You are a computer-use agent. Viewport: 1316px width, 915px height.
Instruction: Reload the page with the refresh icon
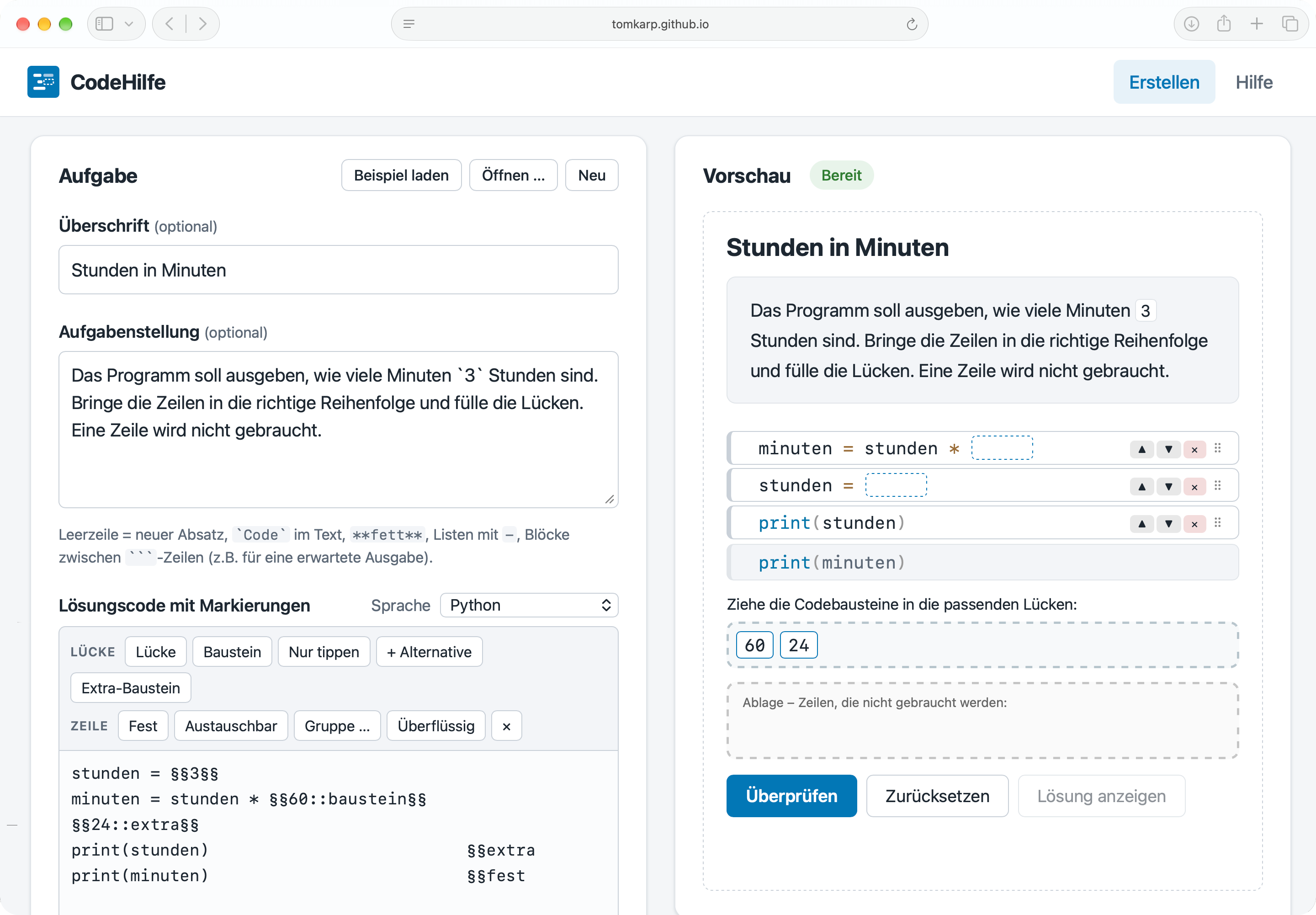tap(911, 24)
